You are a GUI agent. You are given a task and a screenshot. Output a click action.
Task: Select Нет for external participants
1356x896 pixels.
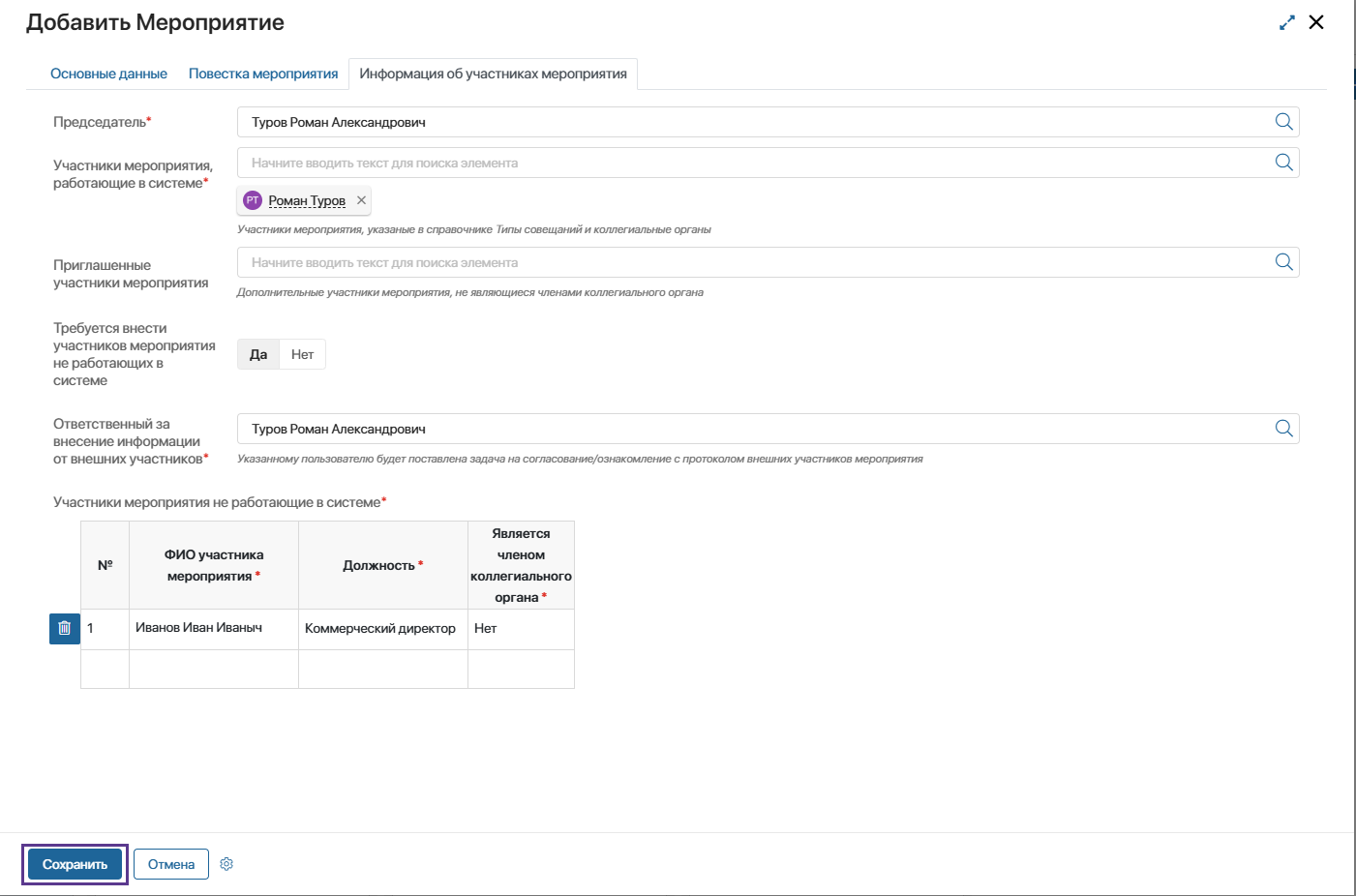coord(302,354)
